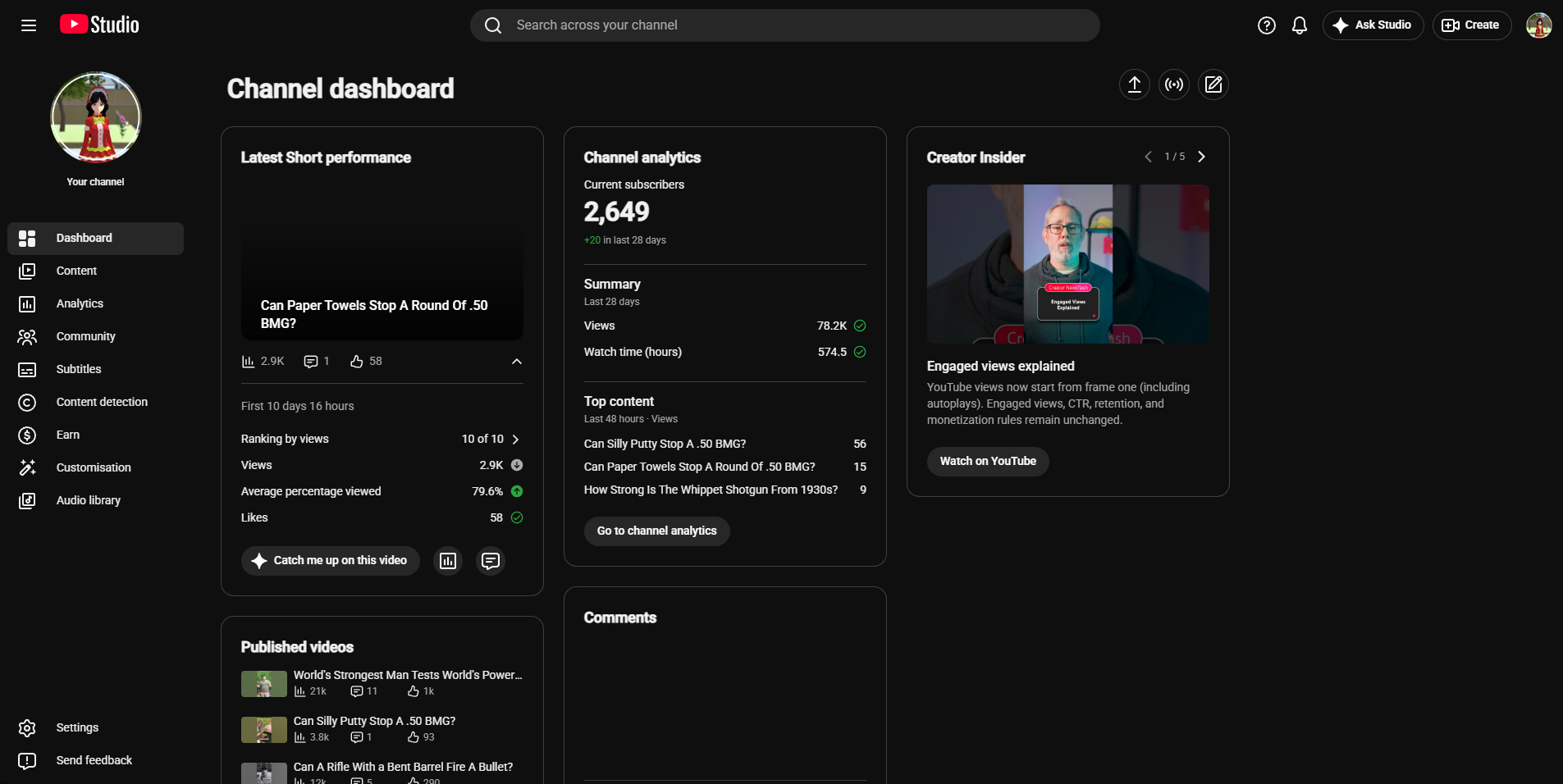Click the Engaged views explained heading
The height and width of the screenshot is (784, 1563).
pyautogui.click(x=1000, y=366)
